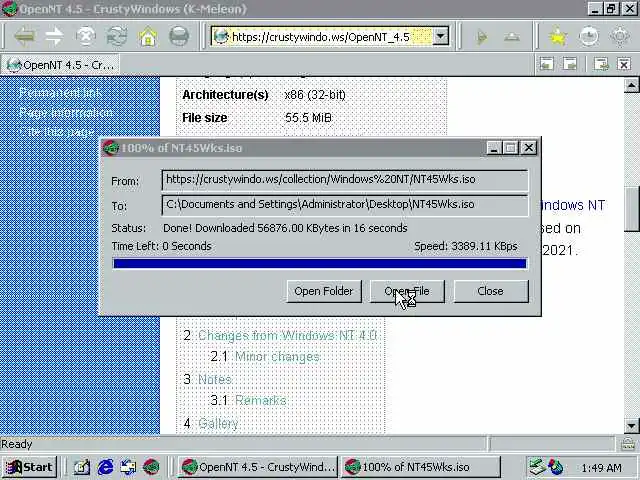The image size is (640, 480).
Task: Jump to the Notes contents link
Action: [215, 379]
